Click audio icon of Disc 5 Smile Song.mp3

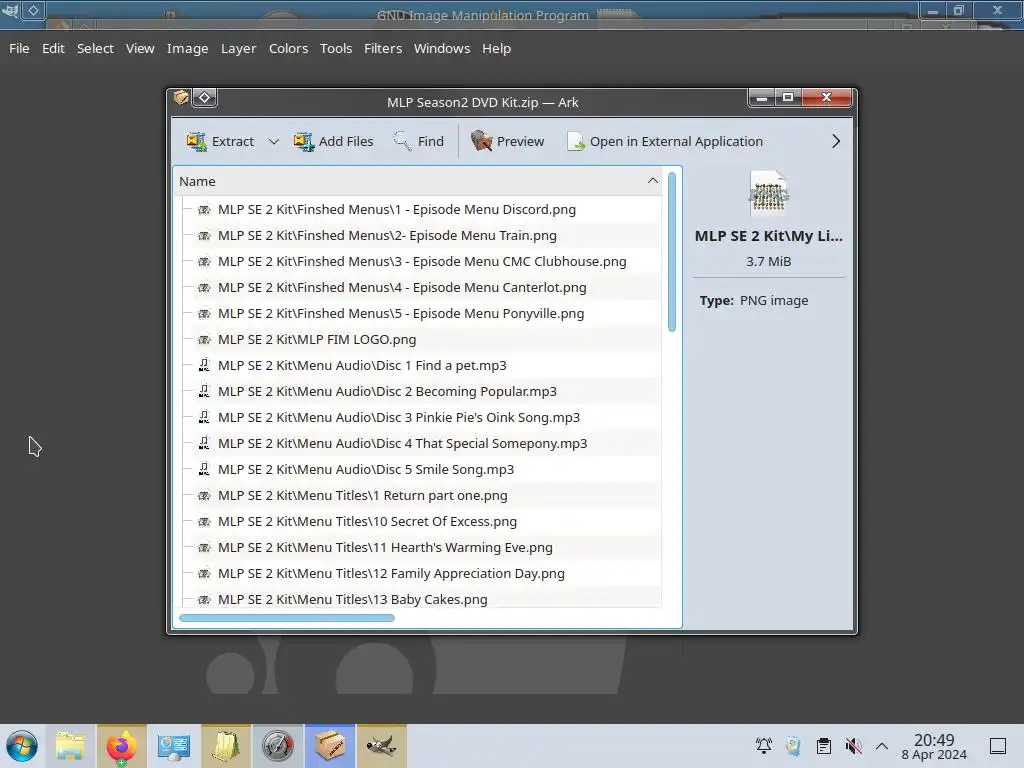(204, 469)
